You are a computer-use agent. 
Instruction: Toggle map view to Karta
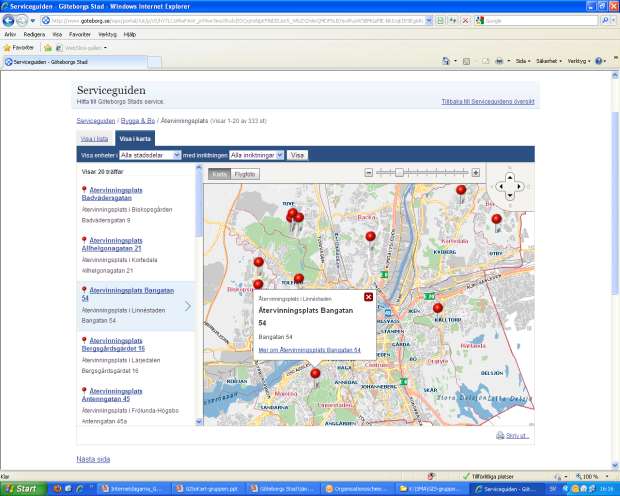coord(219,174)
